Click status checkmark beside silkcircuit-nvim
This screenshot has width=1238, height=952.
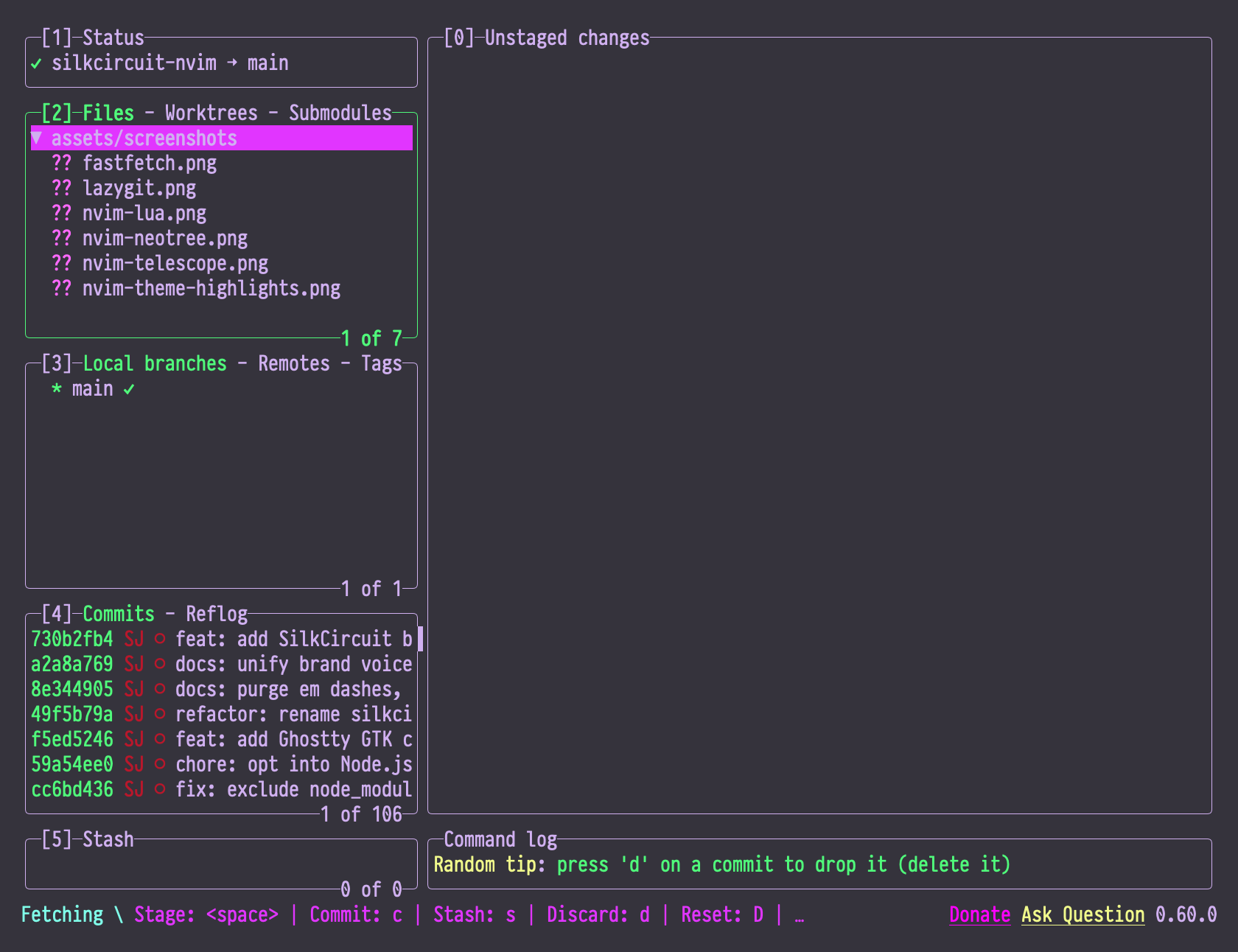coord(36,63)
